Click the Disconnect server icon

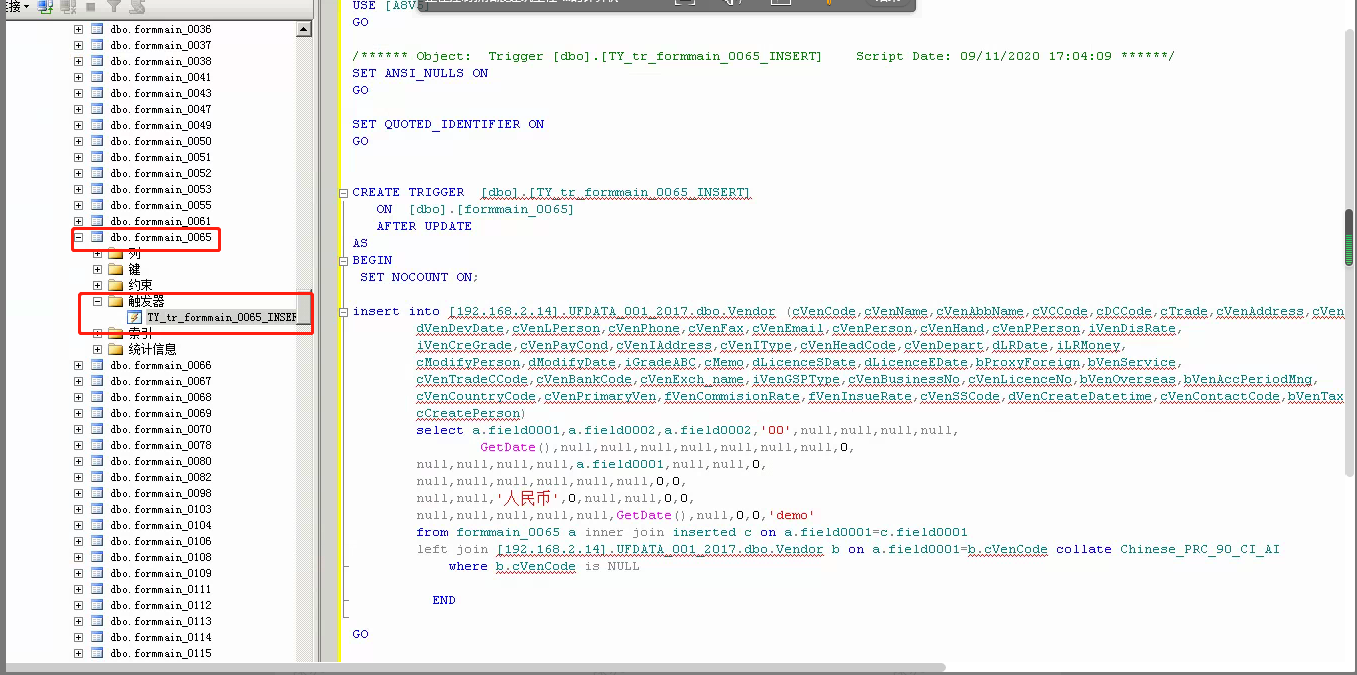(x=68, y=6)
